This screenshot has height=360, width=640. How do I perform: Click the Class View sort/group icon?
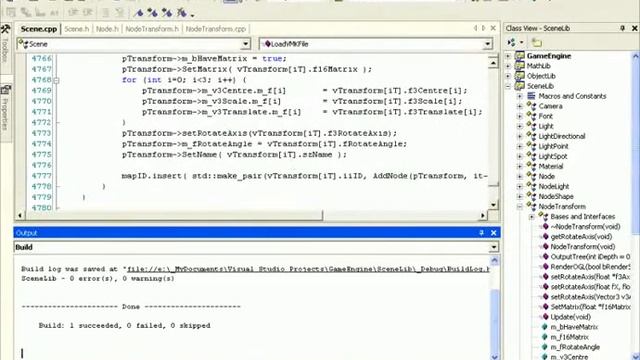[512, 42]
